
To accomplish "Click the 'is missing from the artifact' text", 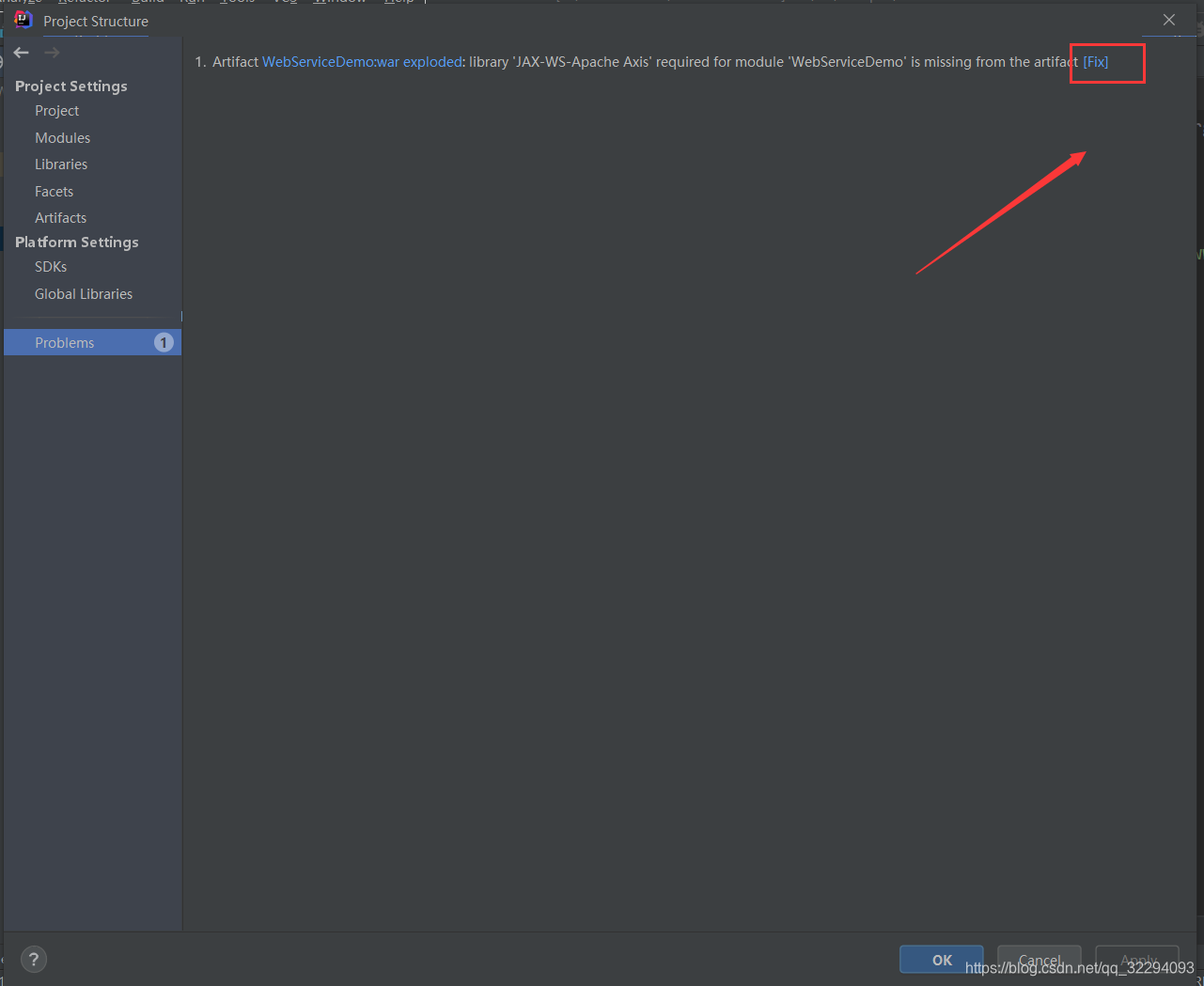I will tap(994, 62).
